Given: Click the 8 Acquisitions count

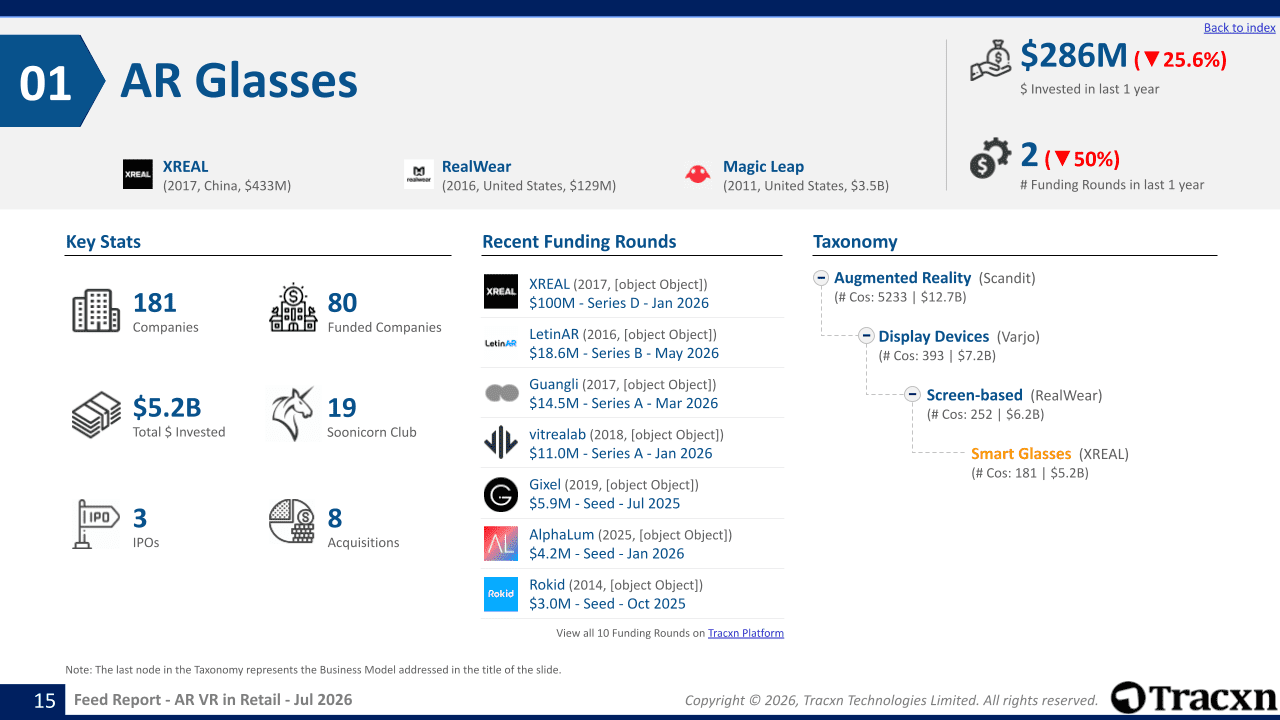Looking at the screenshot, I should [x=335, y=518].
